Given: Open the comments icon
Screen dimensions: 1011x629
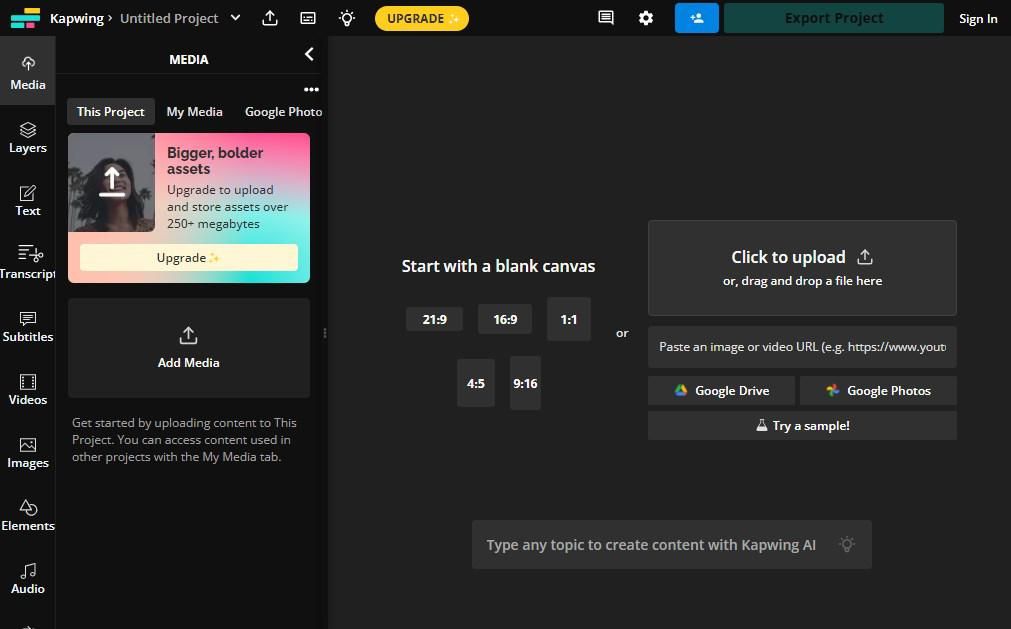Looking at the screenshot, I should [605, 18].
